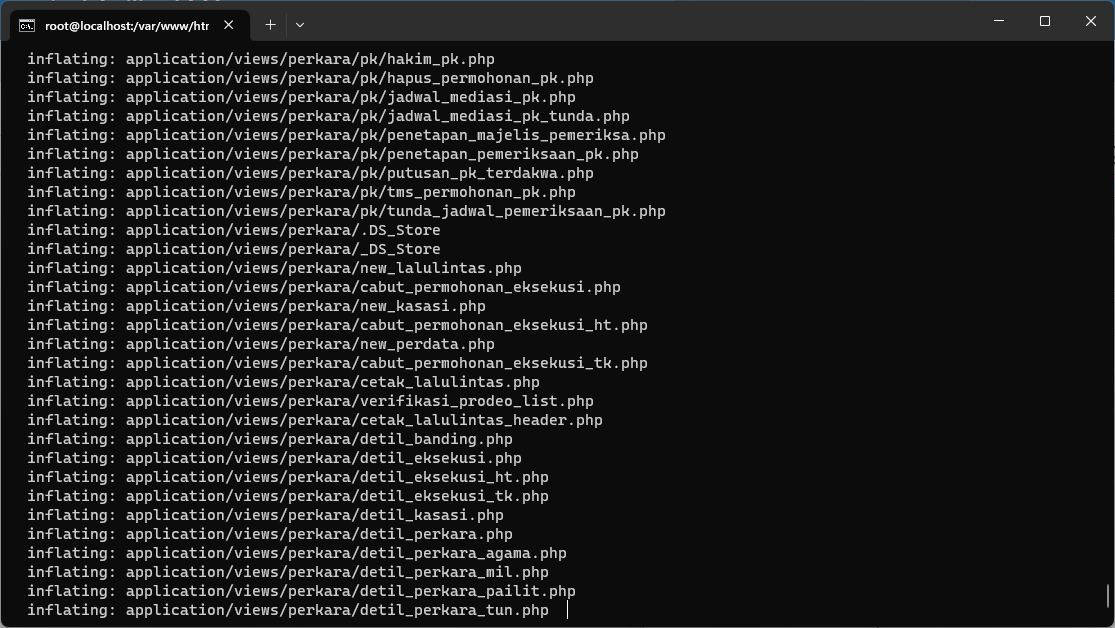The width and height of the screenshot is (1115, 628).
Task: Click the terminal icon in the tab
Action: pos(26,26)
